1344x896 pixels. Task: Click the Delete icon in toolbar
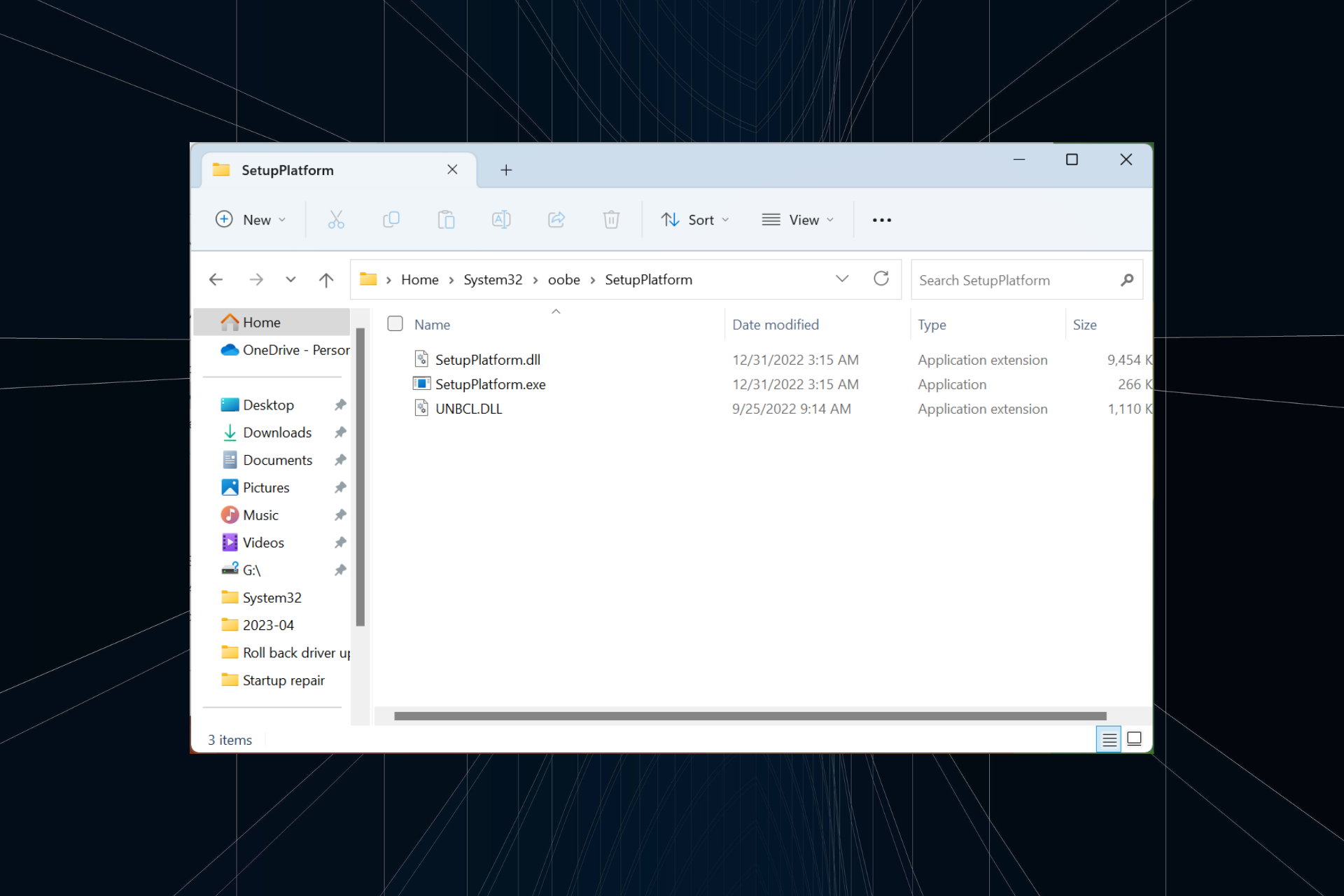(x=611, y=220)
